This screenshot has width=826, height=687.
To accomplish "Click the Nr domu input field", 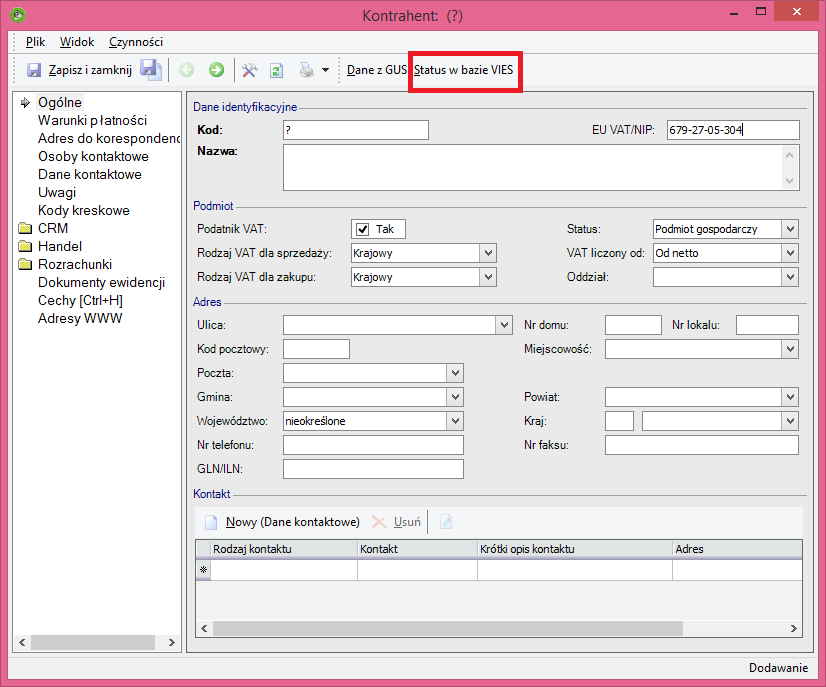I will tap(633, 325).
